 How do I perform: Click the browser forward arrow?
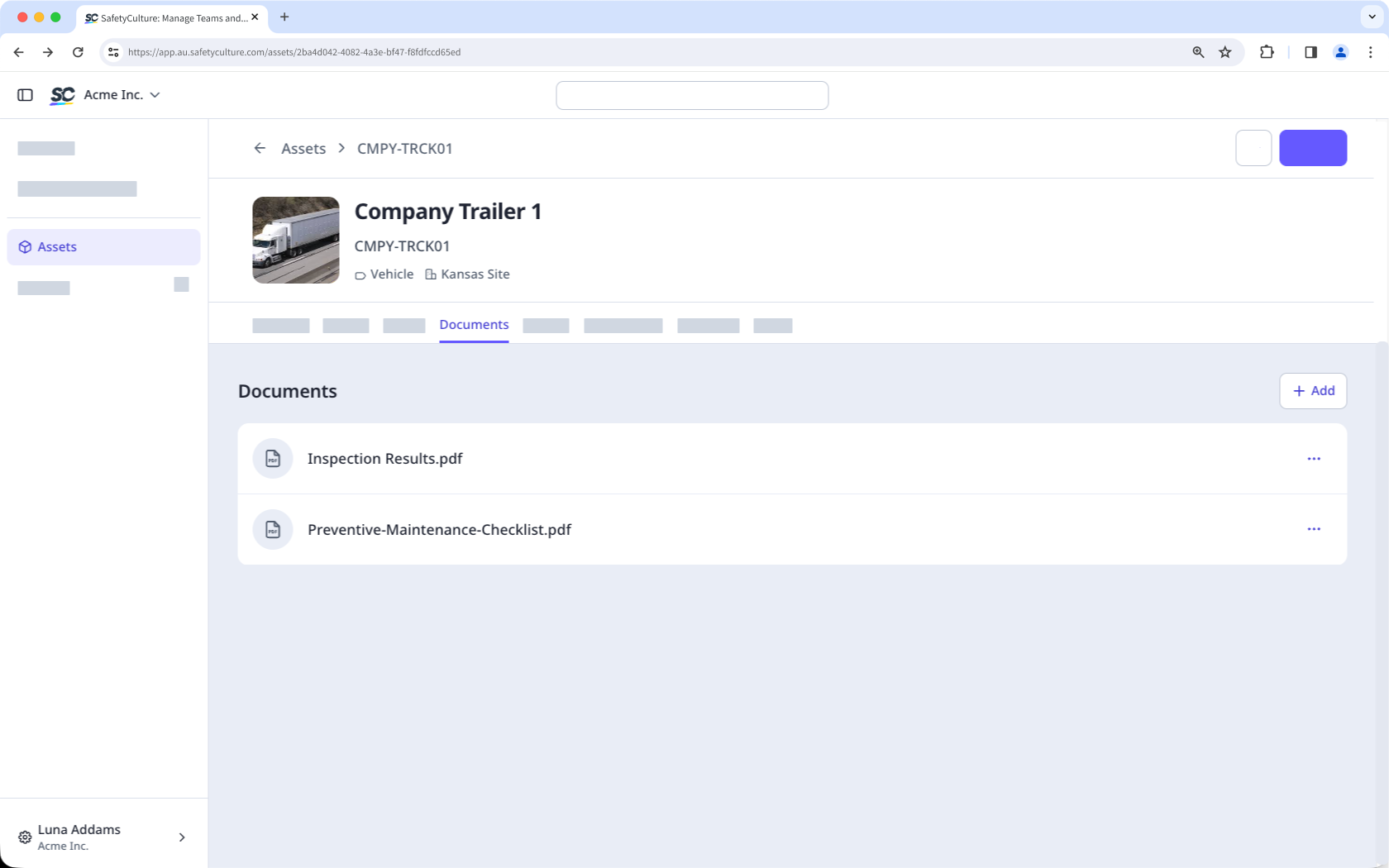tap(48, 52)
